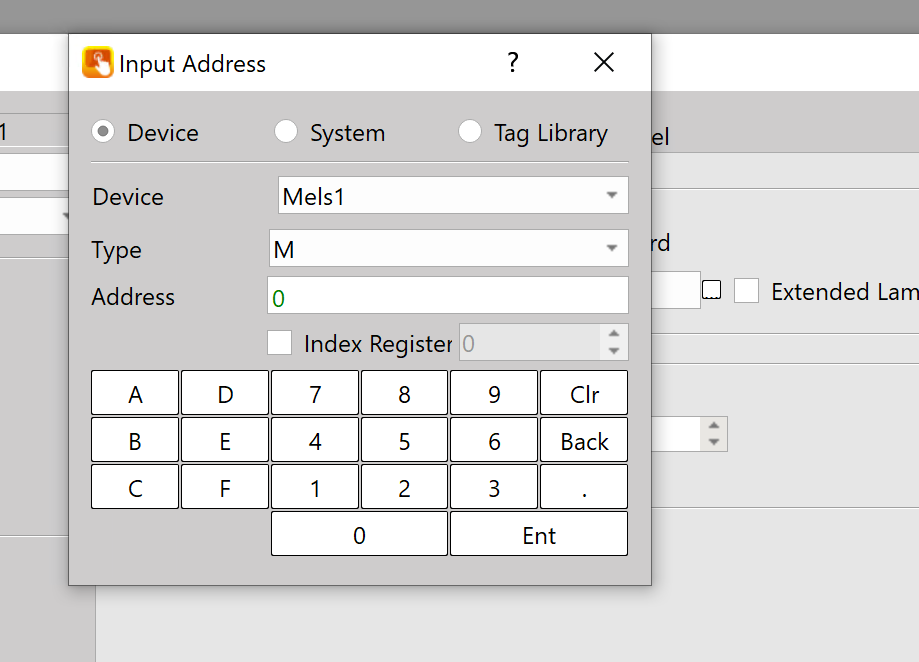This screenshot has width=919, height=662.
Task: Open the Device dropdown showing Mels1
Action: click(453, 196)
